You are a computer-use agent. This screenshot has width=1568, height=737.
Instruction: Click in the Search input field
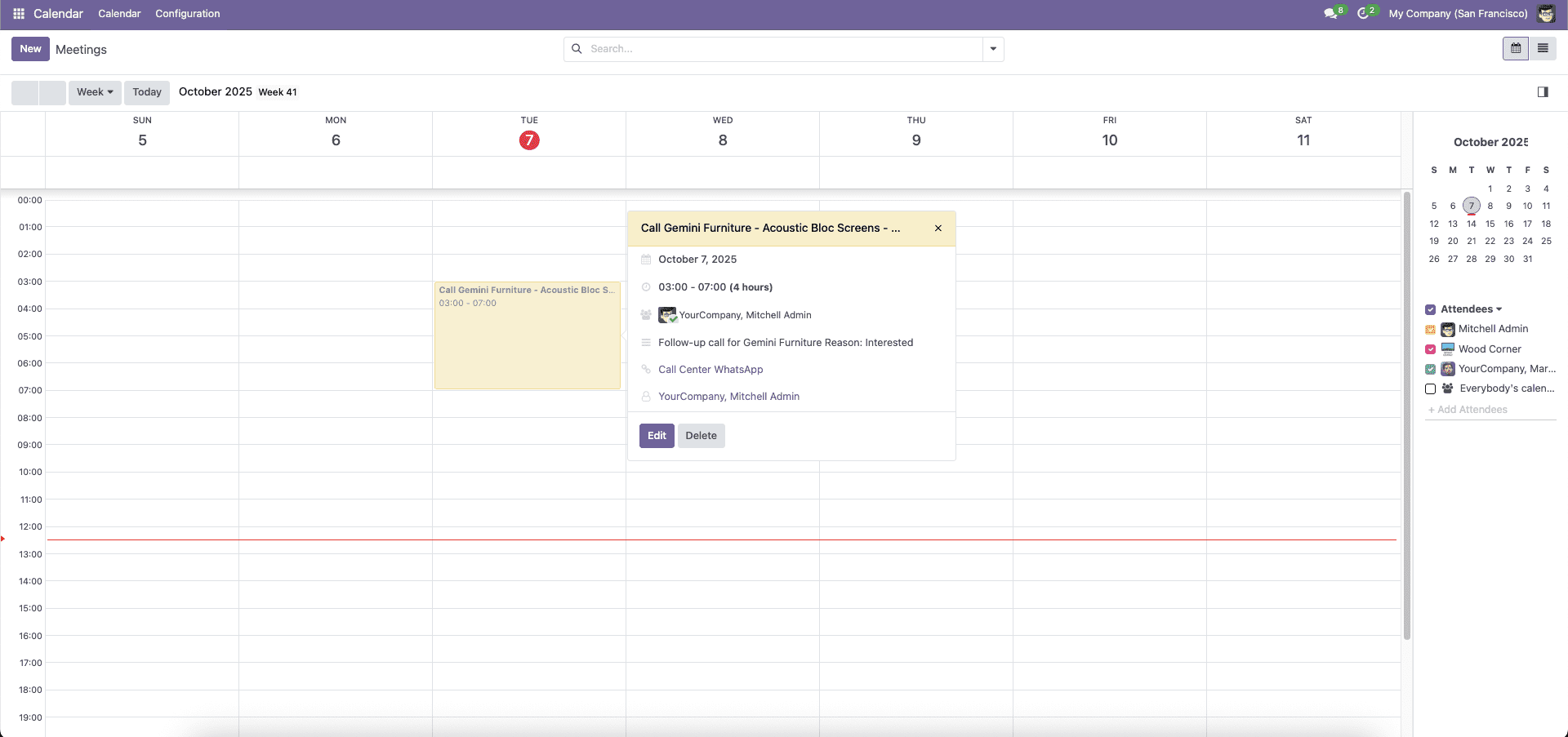[784, 49]
